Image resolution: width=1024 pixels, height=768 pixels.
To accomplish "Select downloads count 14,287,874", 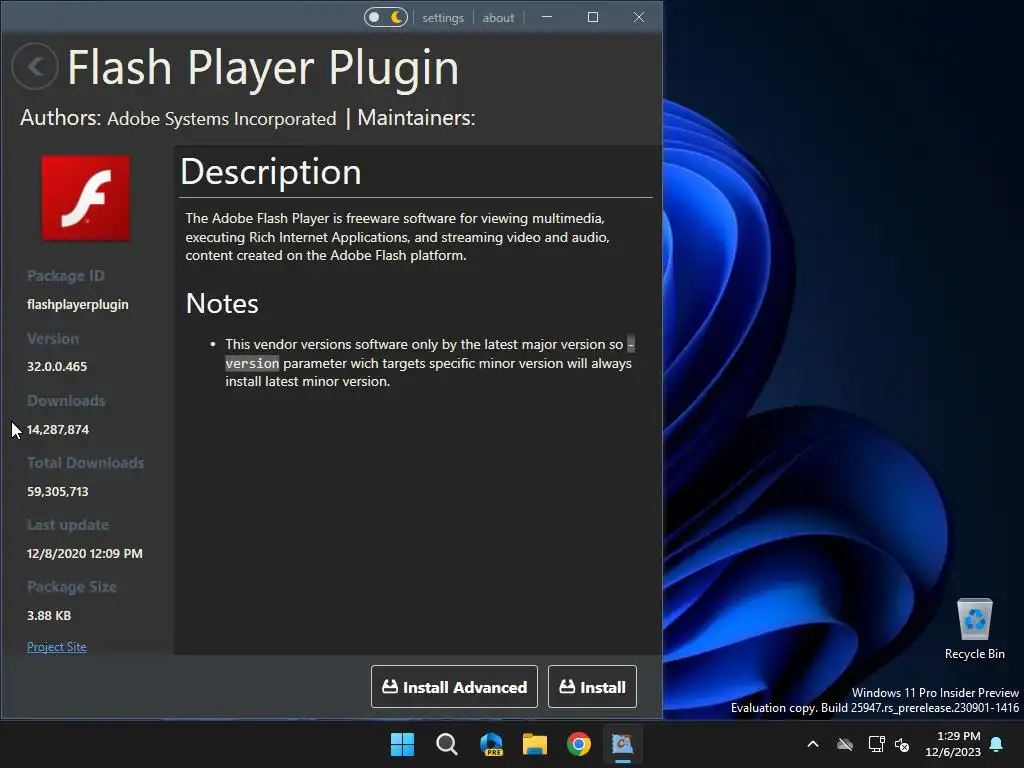I will pos(58,429).
